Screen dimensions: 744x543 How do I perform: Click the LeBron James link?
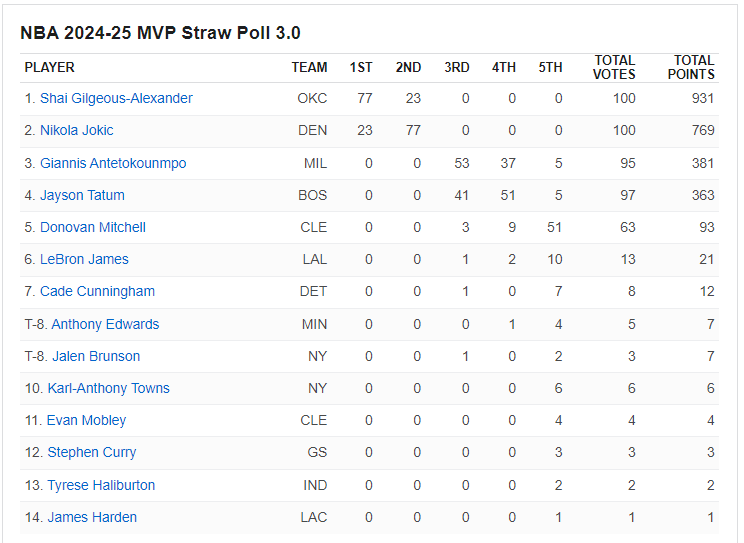(84, 259)
